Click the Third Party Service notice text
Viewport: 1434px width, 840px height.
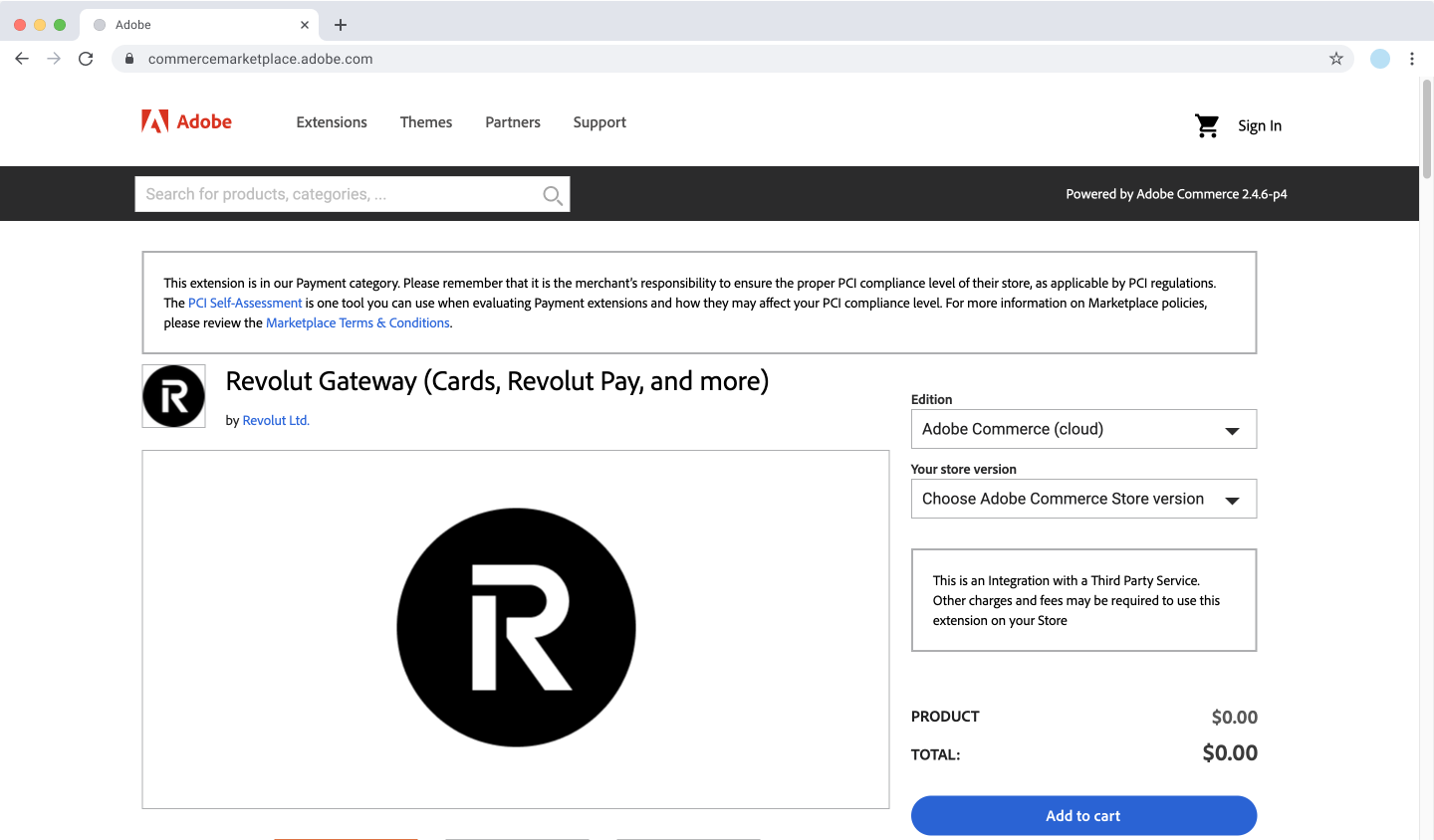(1076, 600)
